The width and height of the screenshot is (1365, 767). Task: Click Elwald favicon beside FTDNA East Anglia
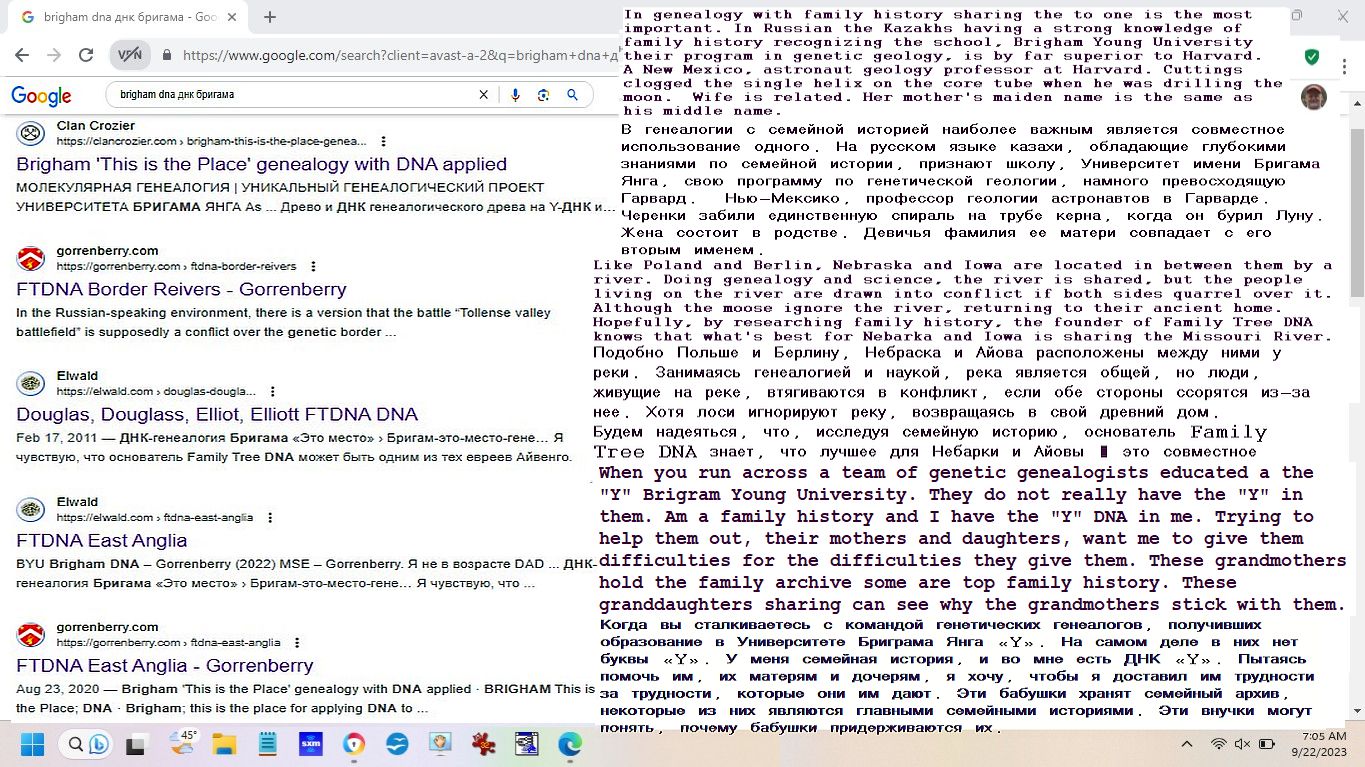(31, 509)
